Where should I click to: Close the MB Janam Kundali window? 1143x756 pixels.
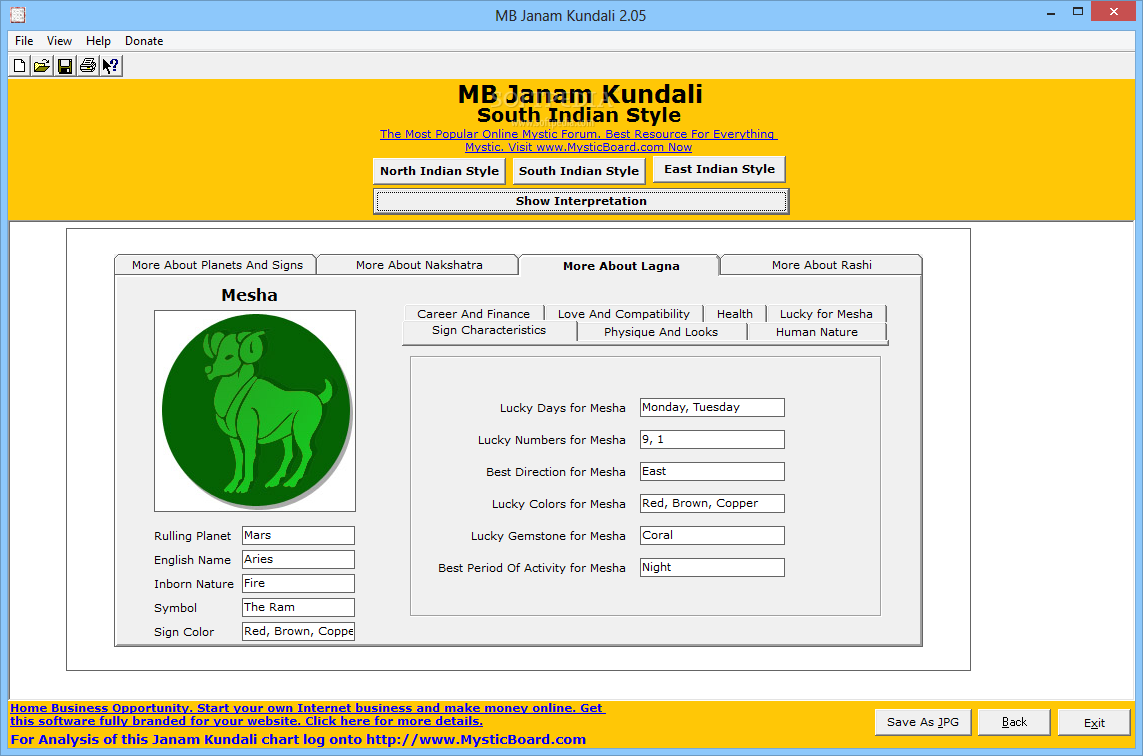click(1114, 12)
